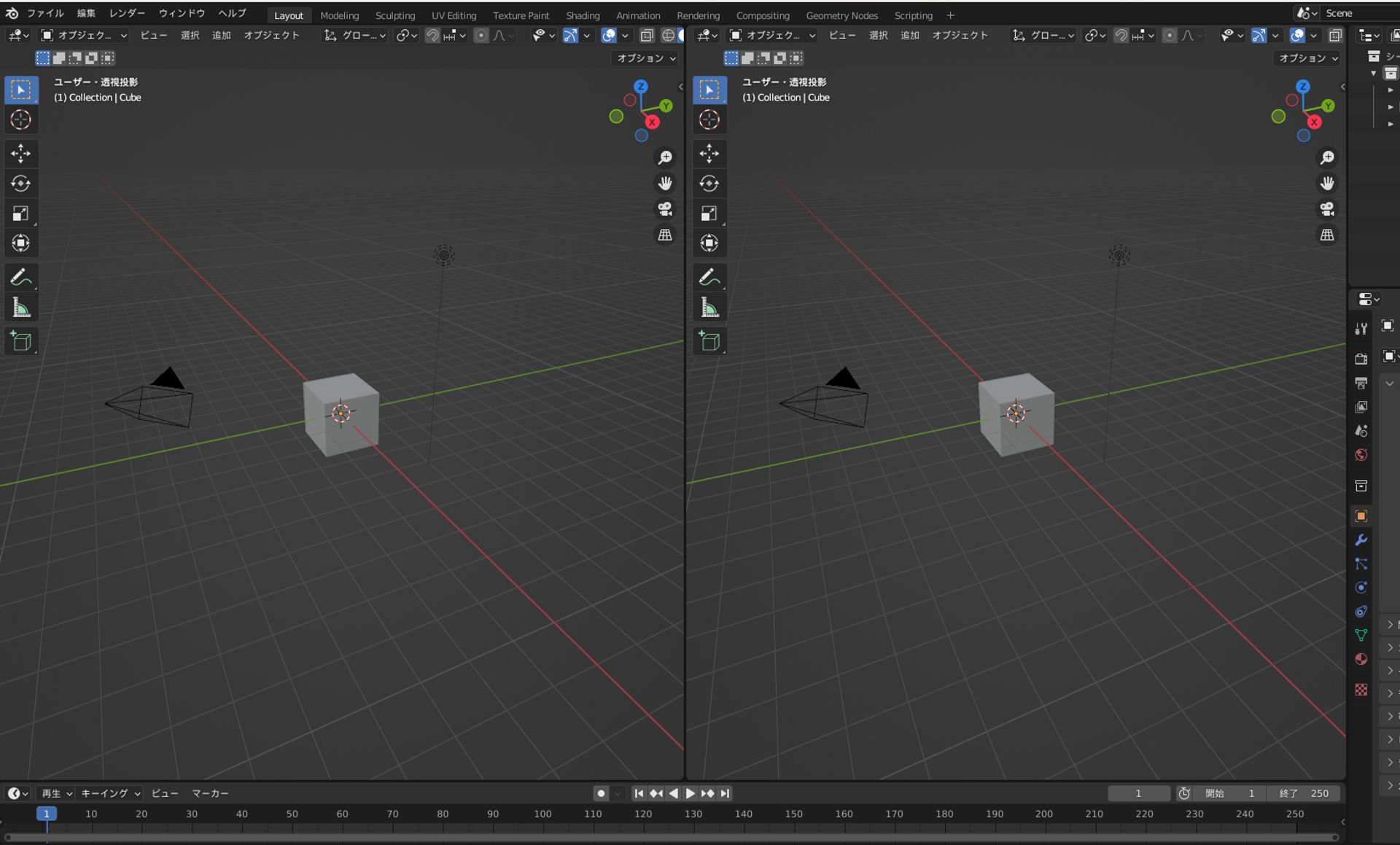Toggle the camera view in right viewport
This screenshot has height=845, width=1400.
click(1327, 209)
